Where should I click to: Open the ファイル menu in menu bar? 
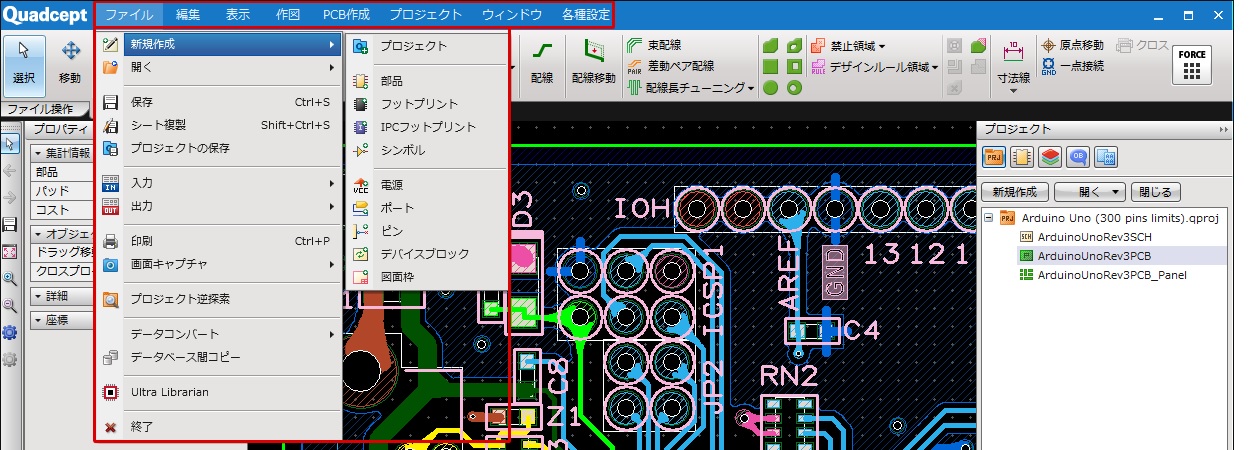[129, 15]
